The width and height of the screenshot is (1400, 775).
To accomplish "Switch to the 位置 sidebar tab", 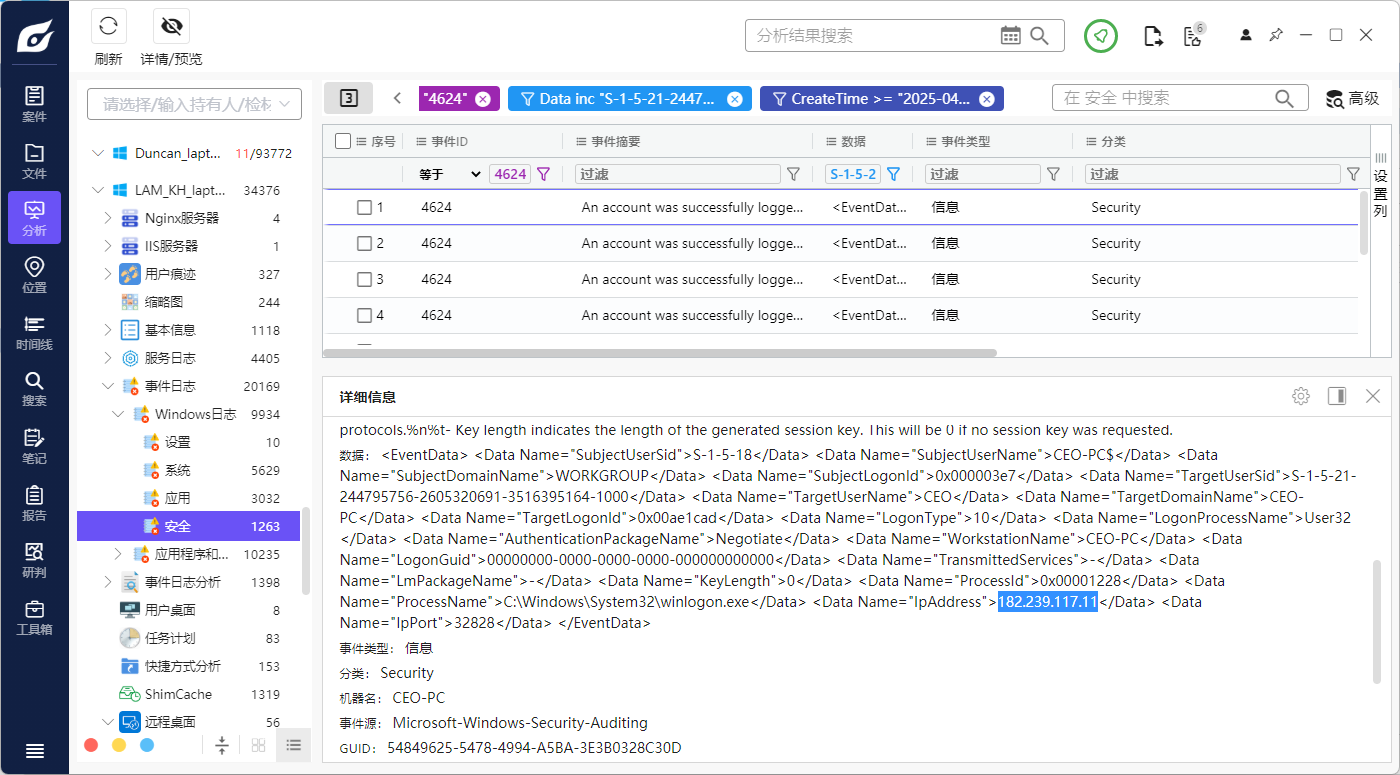I will pos(34,275).
